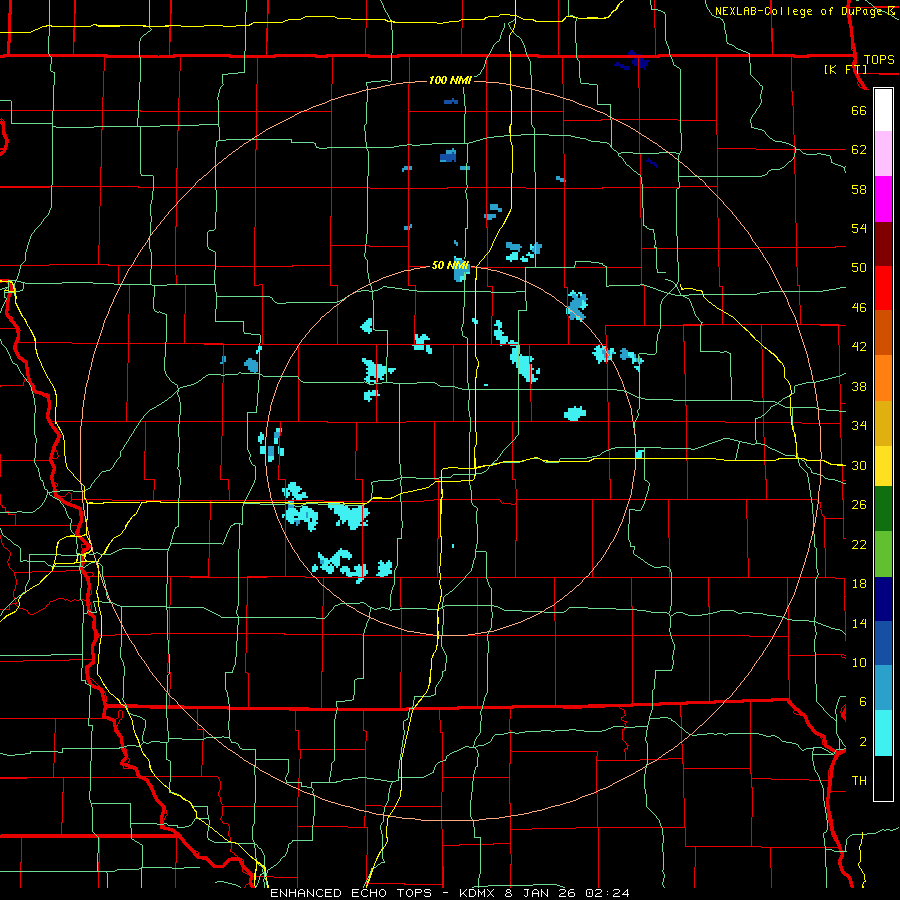Click the dark maroon legend swatch
The width and height of the screenshot is (900, 900).
click(883, 244)
